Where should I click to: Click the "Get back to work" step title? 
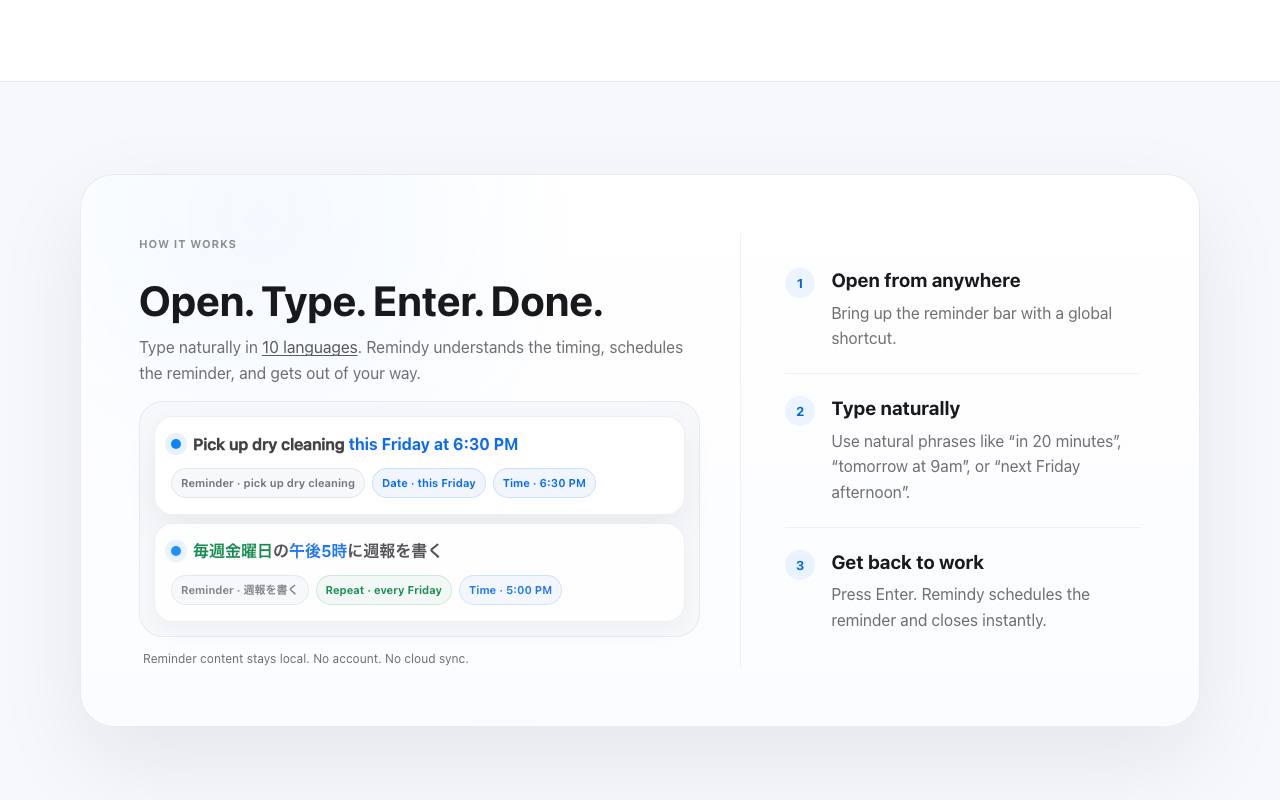908,562
